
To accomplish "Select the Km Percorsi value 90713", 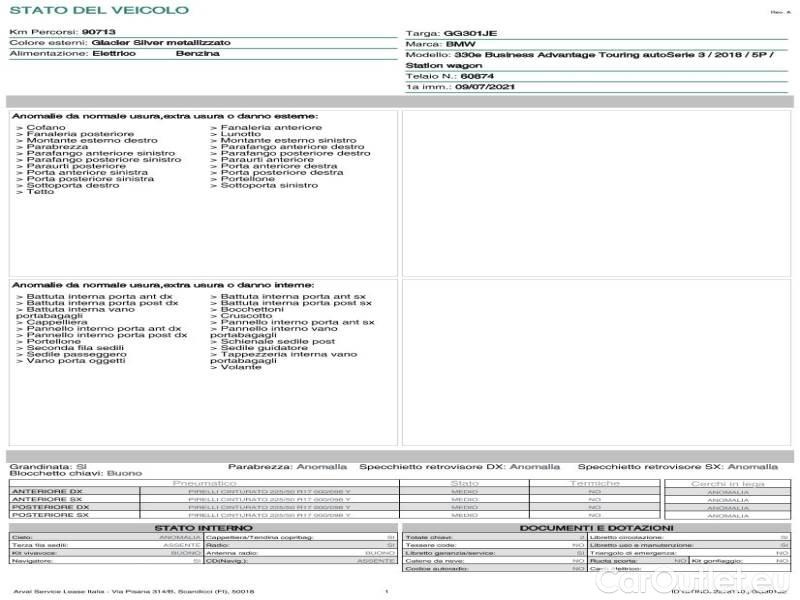I will [x=98, y=32].
